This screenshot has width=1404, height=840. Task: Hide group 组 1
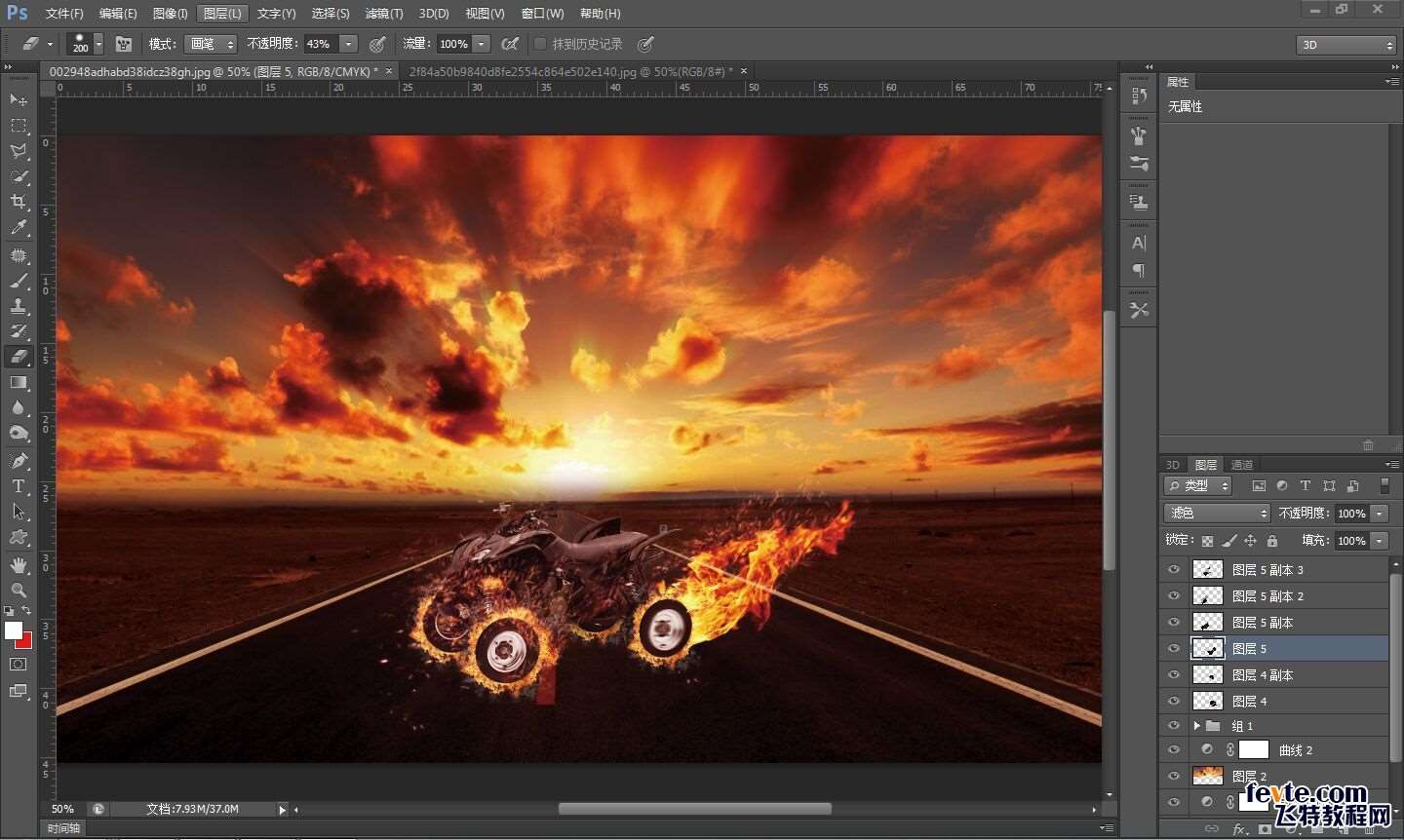(1174, 726)
